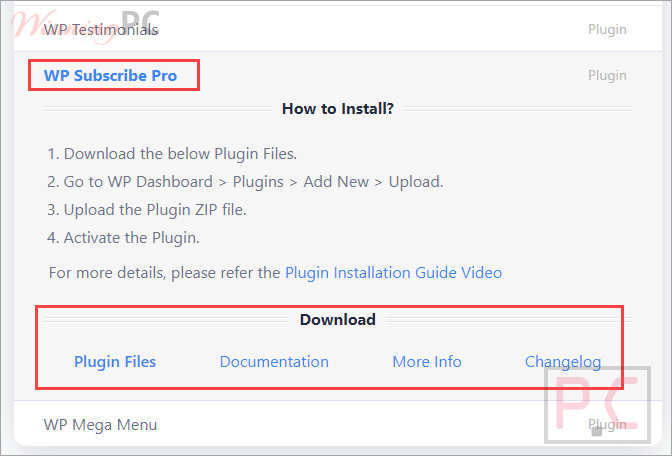
Task: Click the Plugin label beside WP Subscribe Pro
Action: coord(607,75)
